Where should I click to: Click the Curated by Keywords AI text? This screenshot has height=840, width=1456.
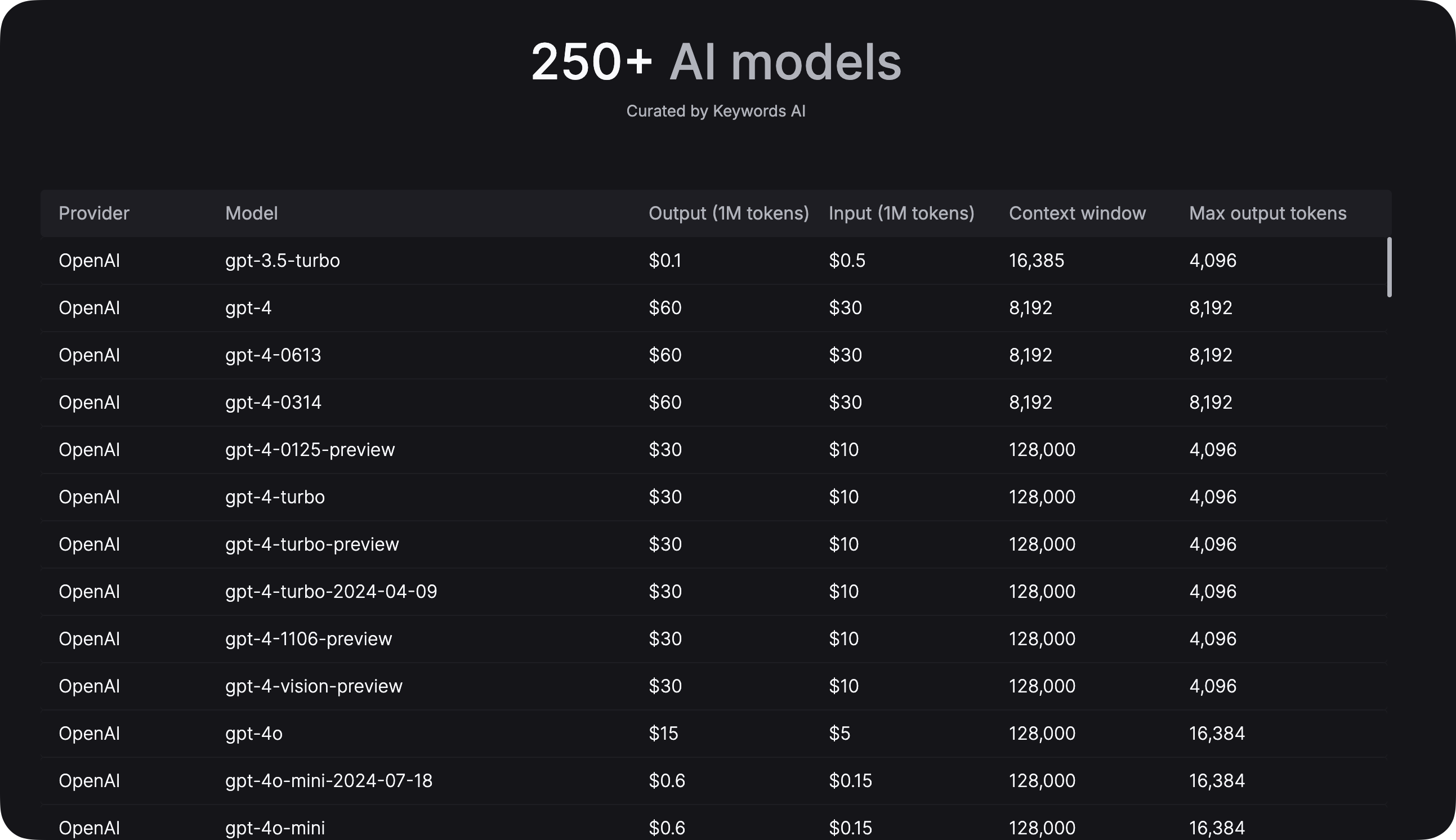click(716, 110)
